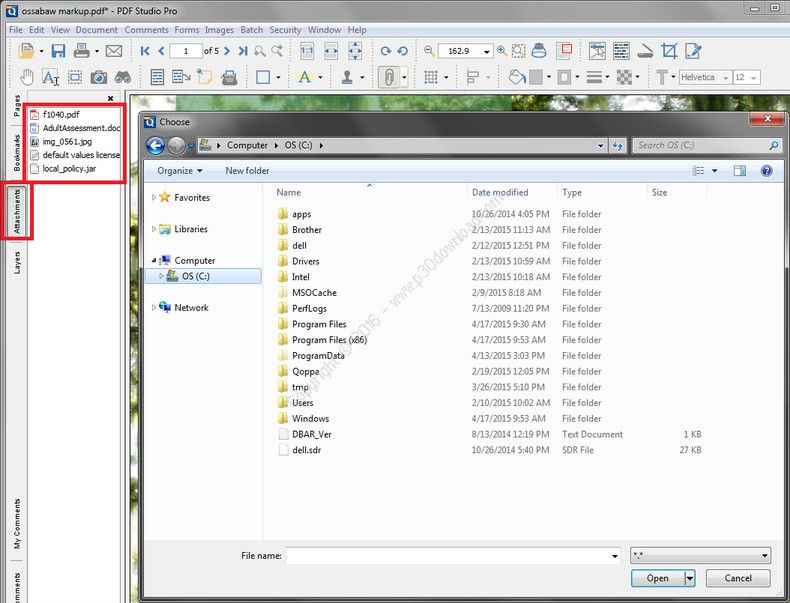Image resolution: width=790 pixels, height=603 pixels.
Task: Click the Scanner icon
Action: (645, 51)
